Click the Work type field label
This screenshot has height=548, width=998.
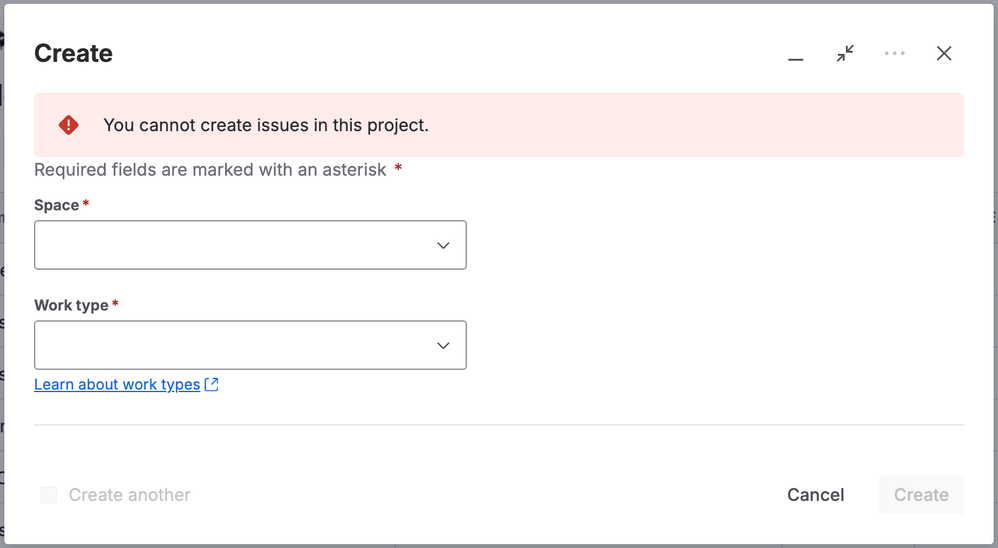click(71, 305)
